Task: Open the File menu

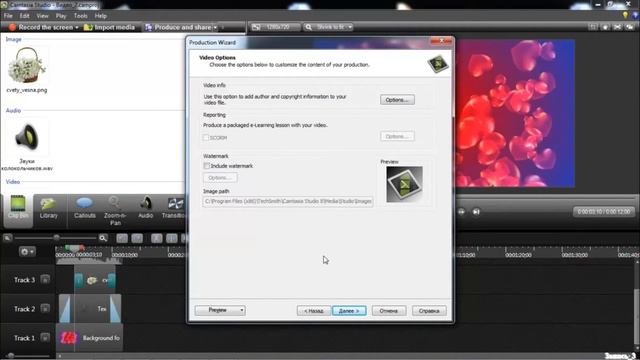Action: click(8, 16)
